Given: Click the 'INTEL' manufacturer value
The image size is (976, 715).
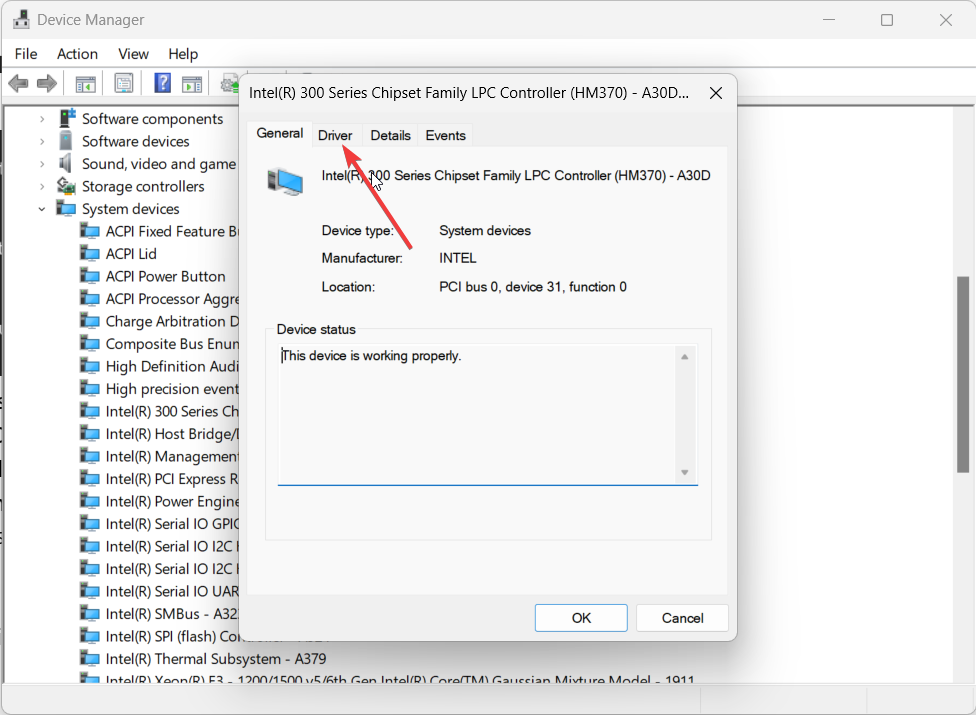Looking at the screenshot, I should click(458, 258).
